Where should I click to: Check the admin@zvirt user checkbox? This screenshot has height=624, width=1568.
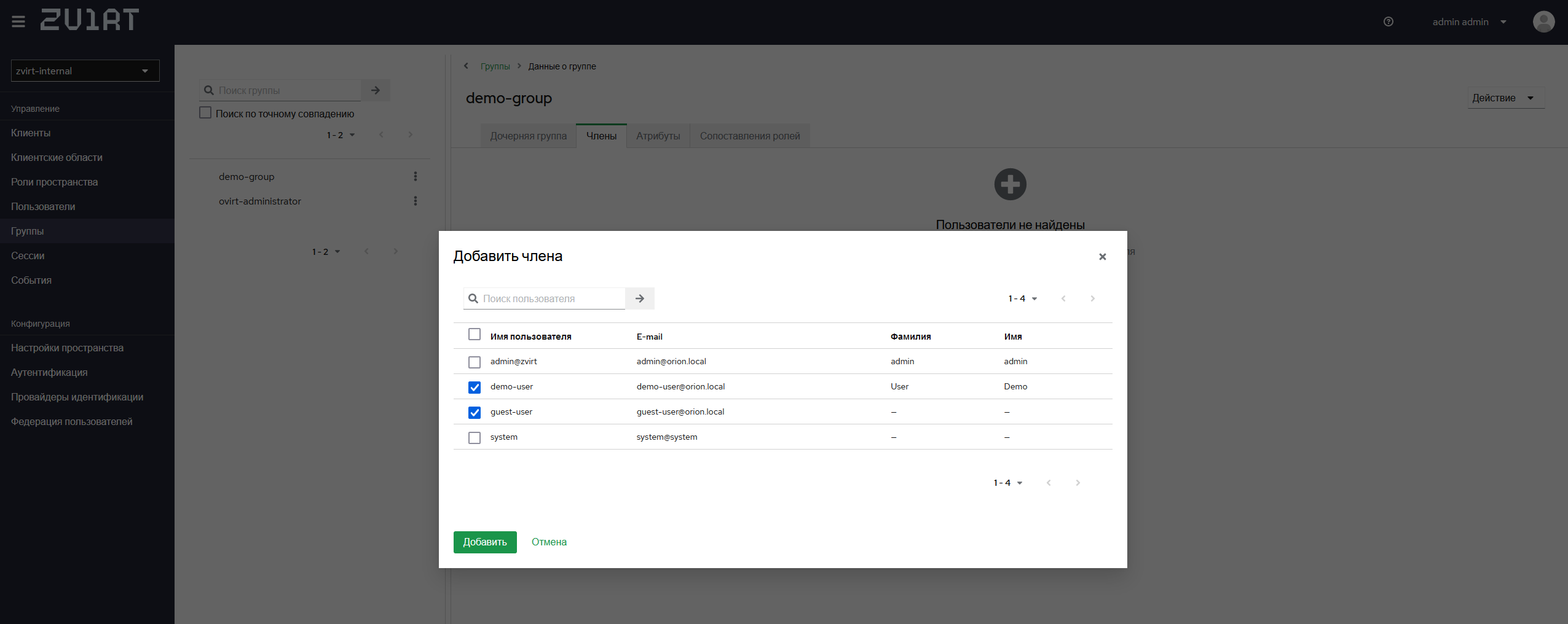[475, 362]
